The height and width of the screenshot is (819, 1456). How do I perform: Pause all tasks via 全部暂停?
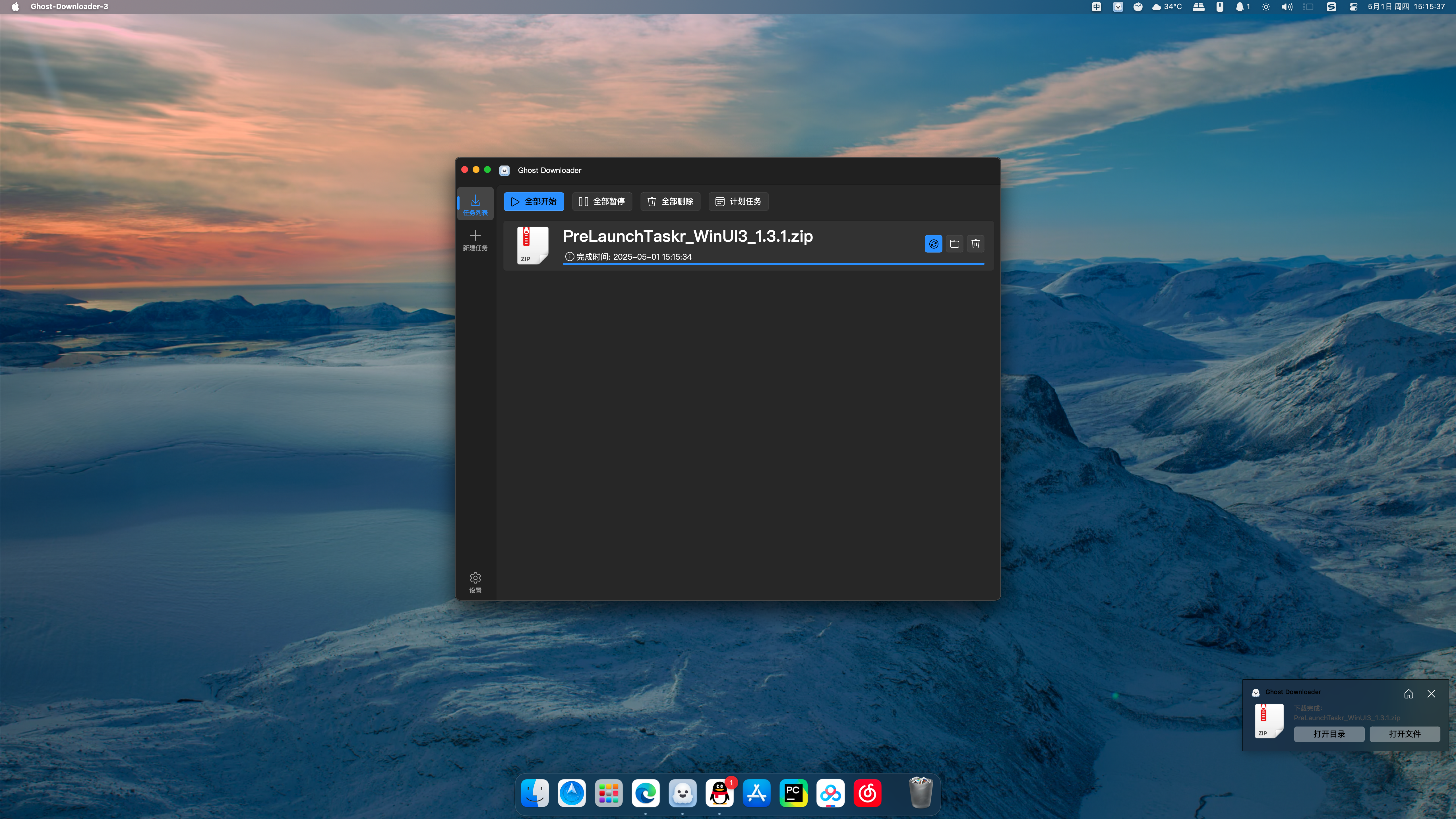[x=602, y=201]
